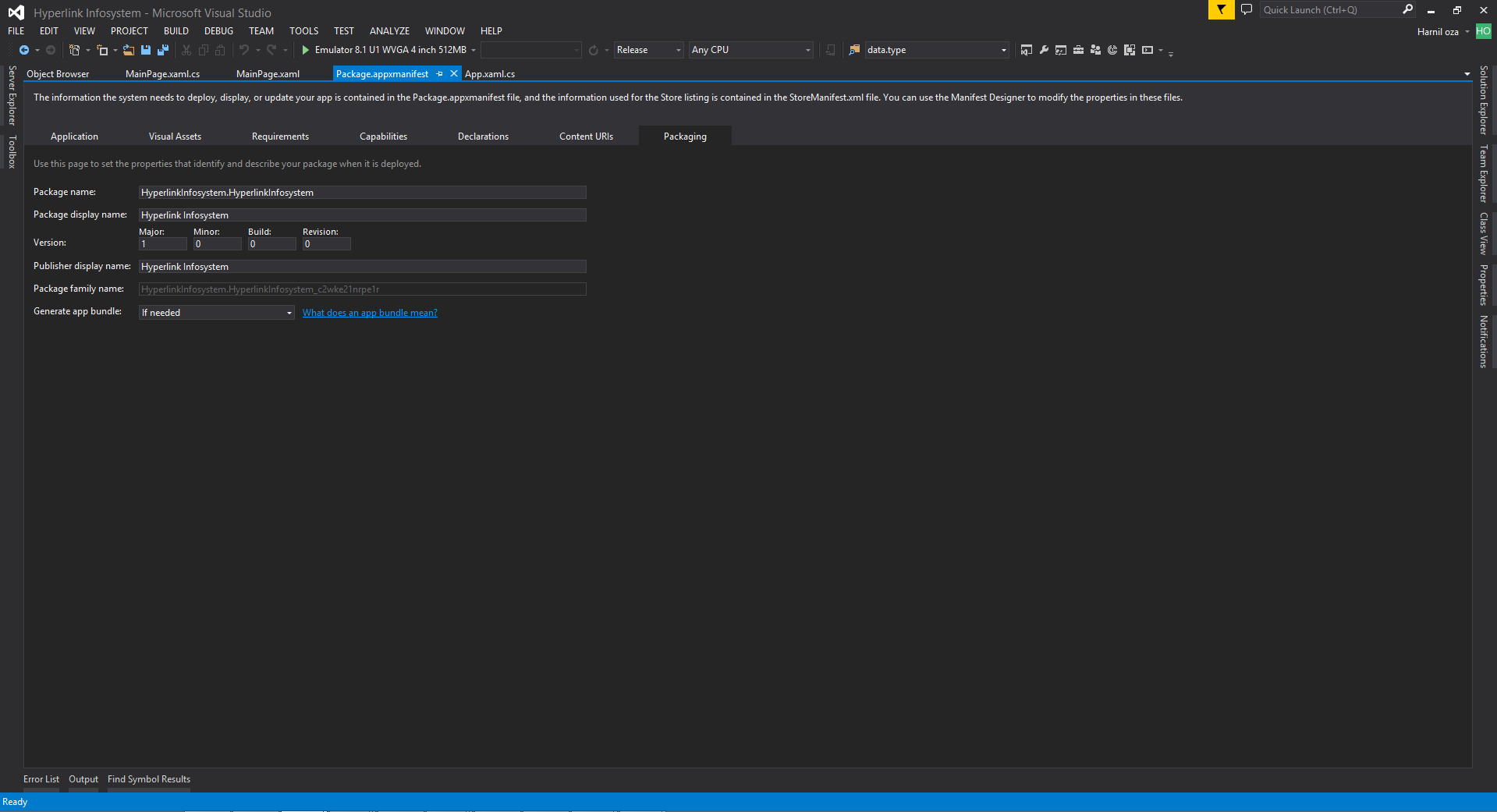Open the Solution Explorer toolbar icon
The width and height of the screenshot is (1497, 812).
tap(1027, 50)
